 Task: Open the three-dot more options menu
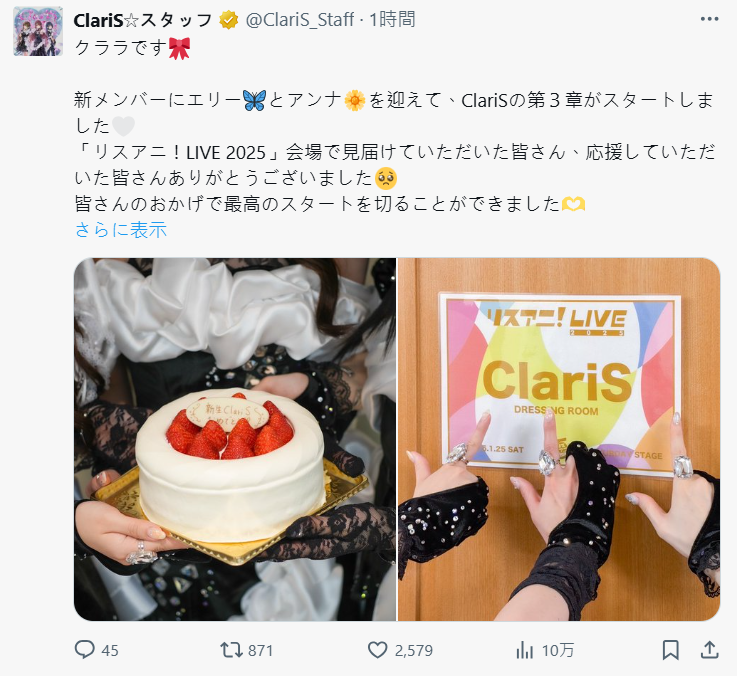click(x=709, y=19)
